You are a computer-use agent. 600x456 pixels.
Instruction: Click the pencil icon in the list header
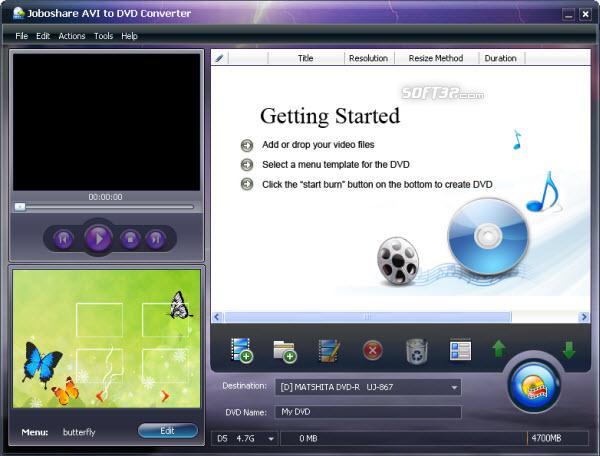[x=219, y=58]
